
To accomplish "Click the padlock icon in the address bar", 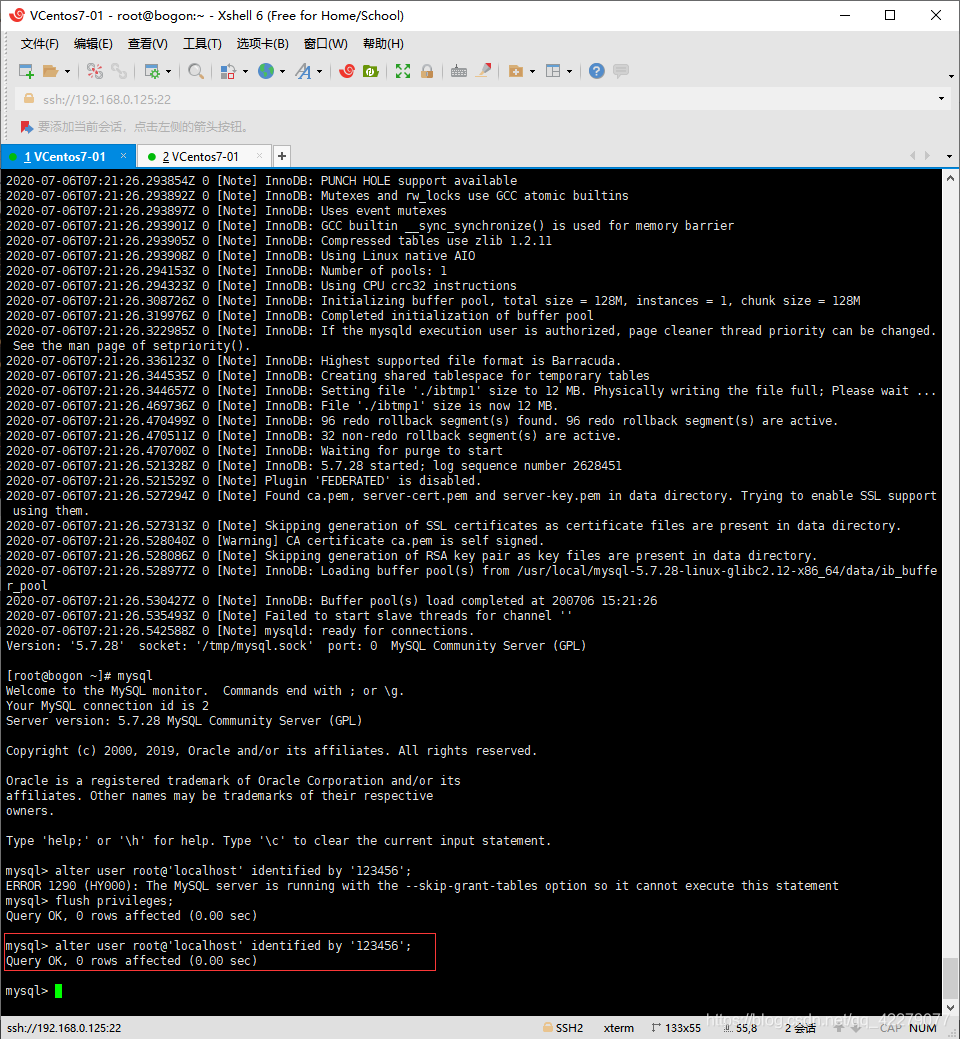I will point(29,99).
